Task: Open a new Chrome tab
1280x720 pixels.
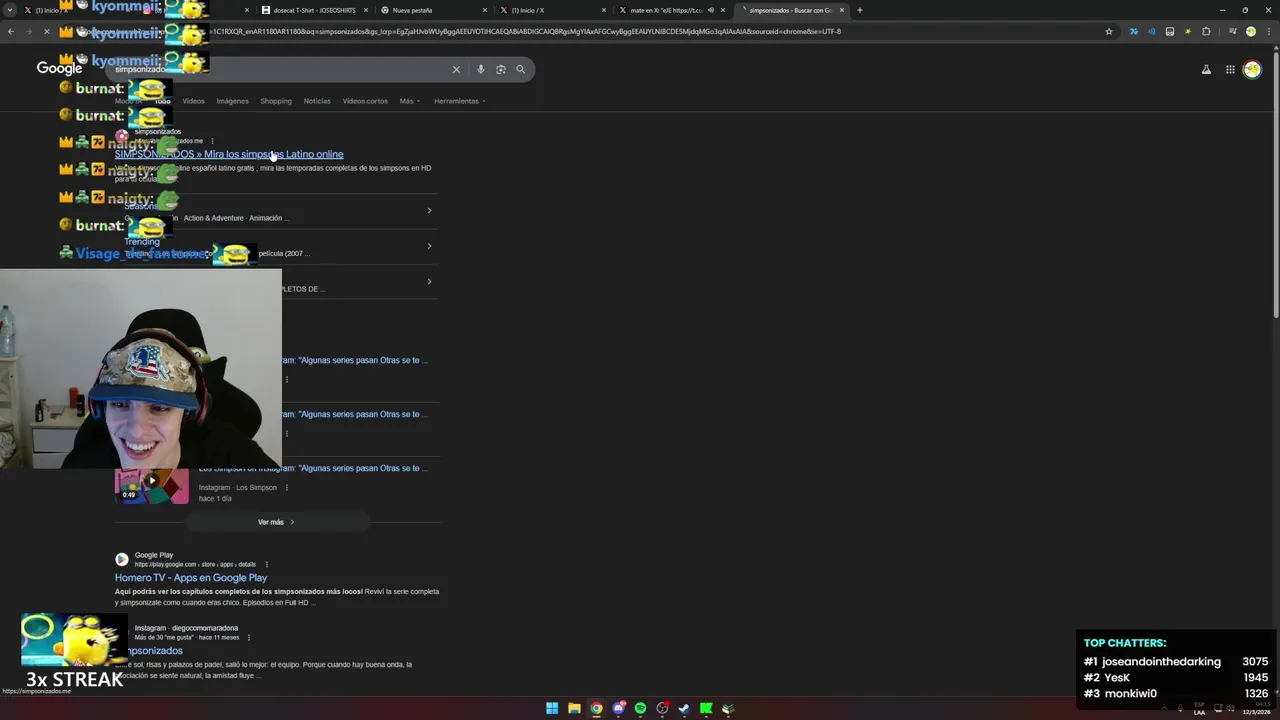Action: click(859, 10)
